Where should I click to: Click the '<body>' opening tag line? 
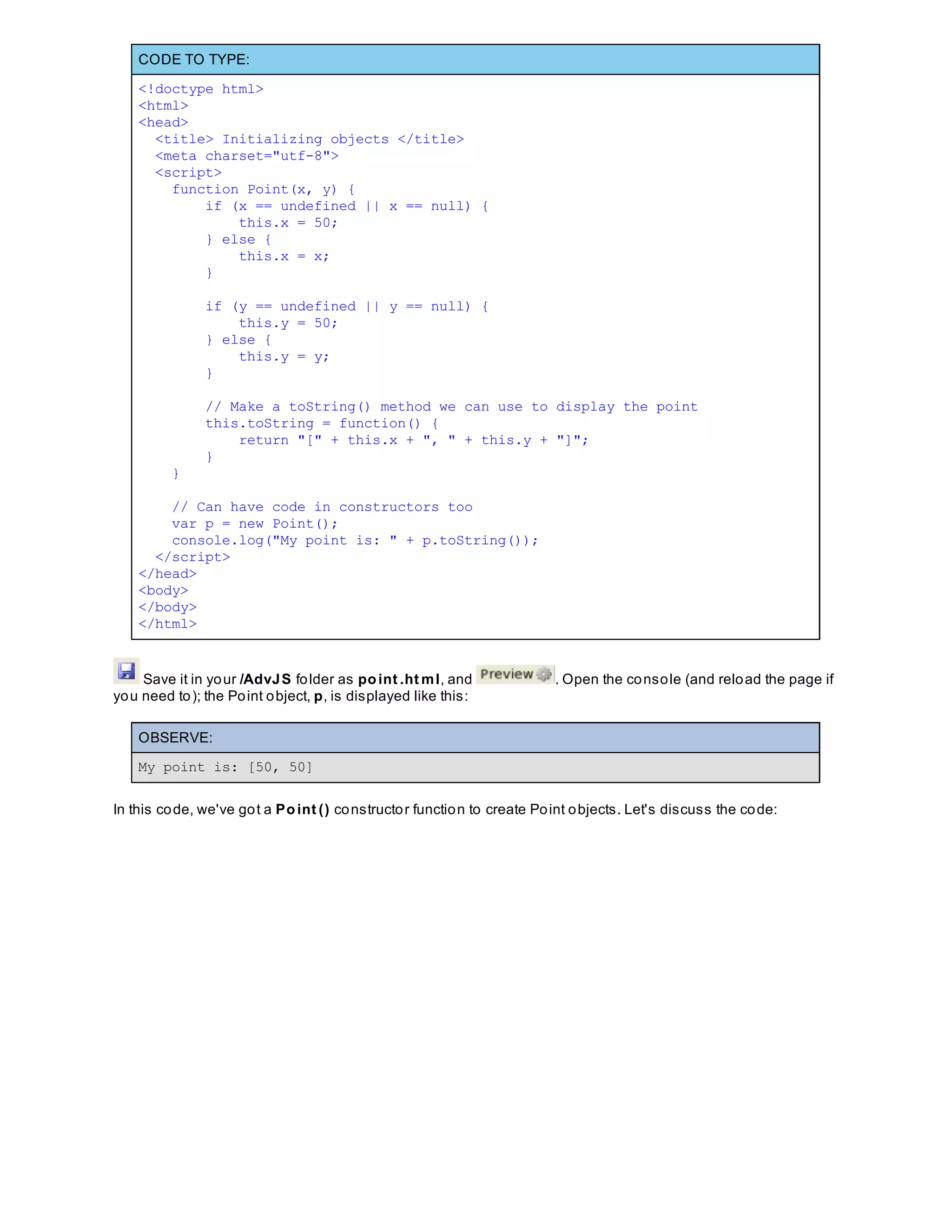(x=164, y=590)
